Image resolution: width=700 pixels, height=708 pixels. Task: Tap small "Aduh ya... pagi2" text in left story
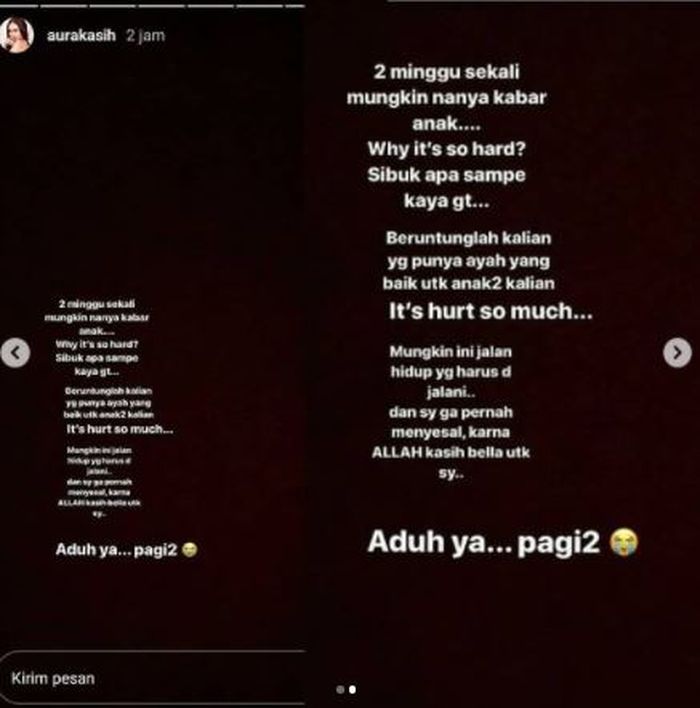click(116, 550)
